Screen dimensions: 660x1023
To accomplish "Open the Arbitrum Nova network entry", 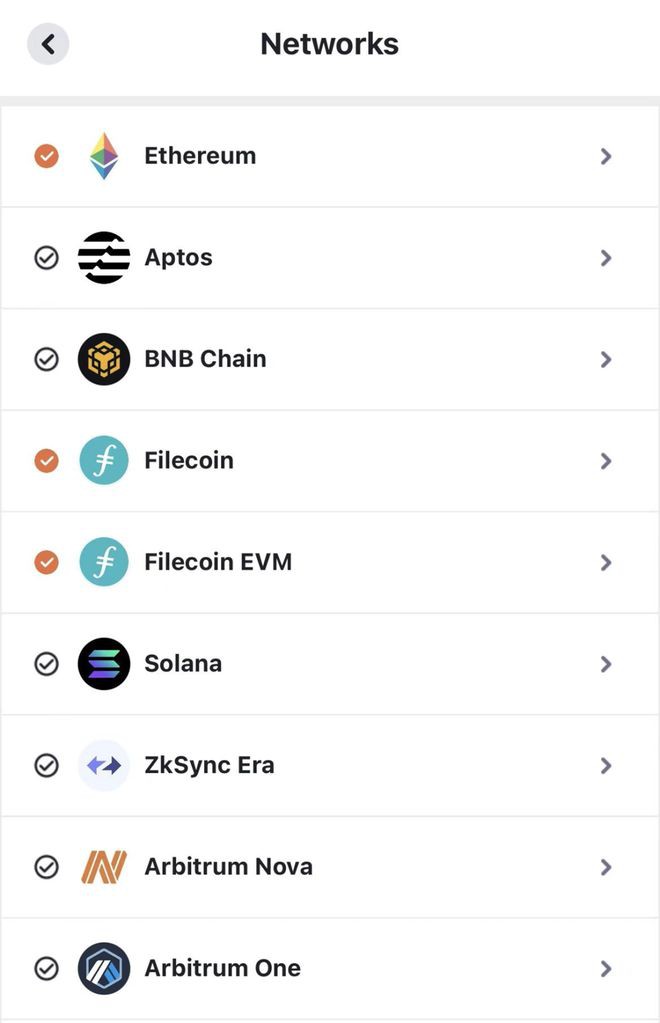I will (228, 867).
